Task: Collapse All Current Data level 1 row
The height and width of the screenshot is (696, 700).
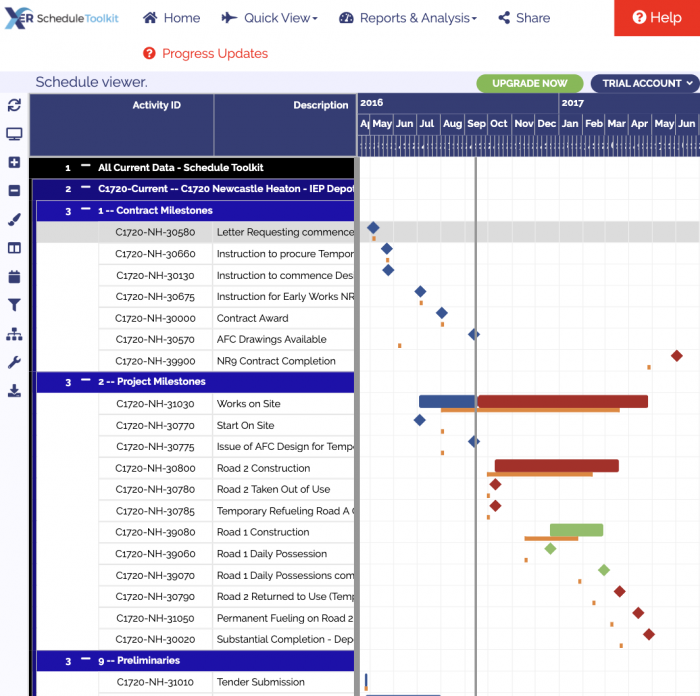Action: click(x=85, y=166)
